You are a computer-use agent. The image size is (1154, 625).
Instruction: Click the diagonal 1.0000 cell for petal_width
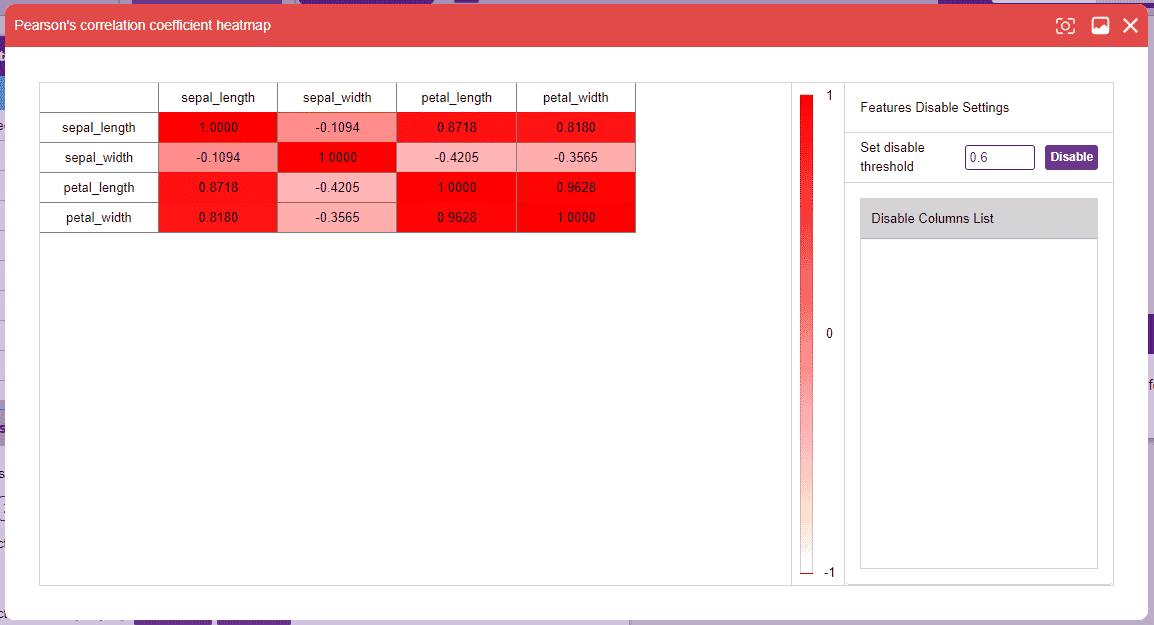(x=576, y=217)
